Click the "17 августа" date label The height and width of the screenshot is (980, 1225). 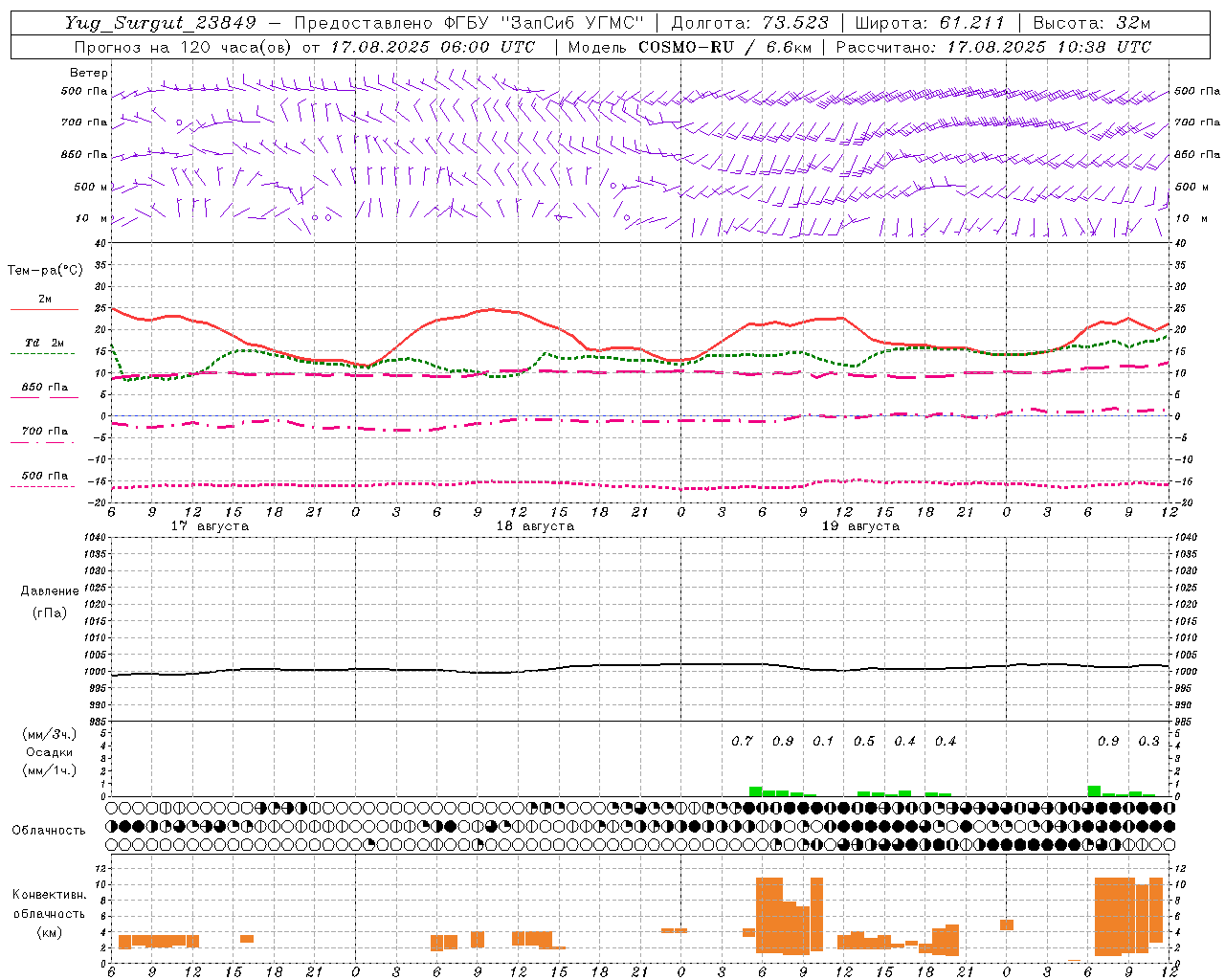[210, 526]
